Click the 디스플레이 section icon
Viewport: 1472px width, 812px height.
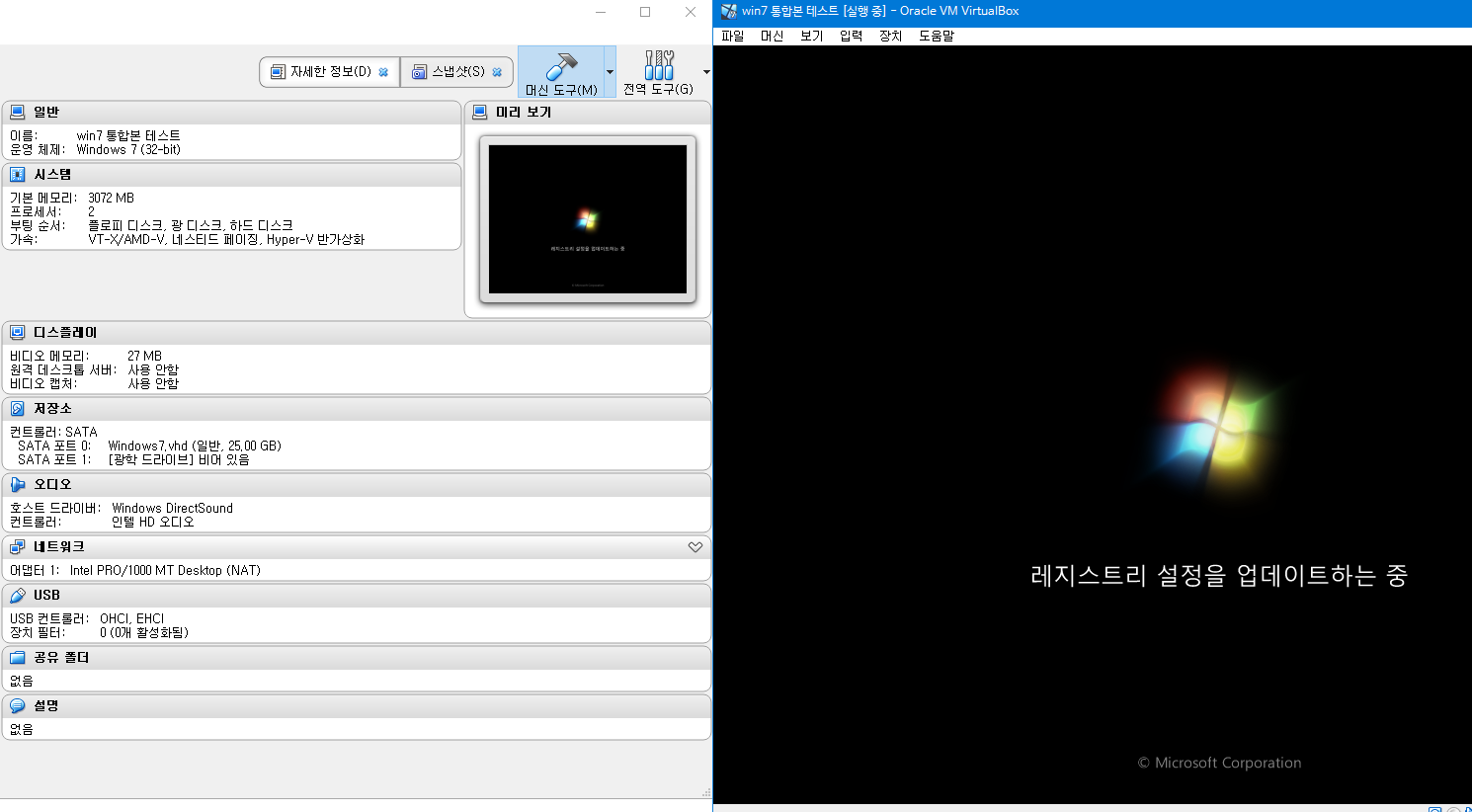click(x=18, y=332)
